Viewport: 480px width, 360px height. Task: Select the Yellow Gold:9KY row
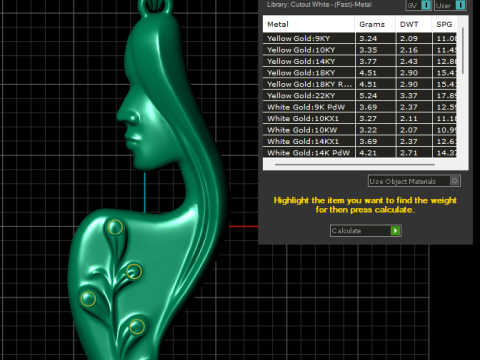click(360, 38)
